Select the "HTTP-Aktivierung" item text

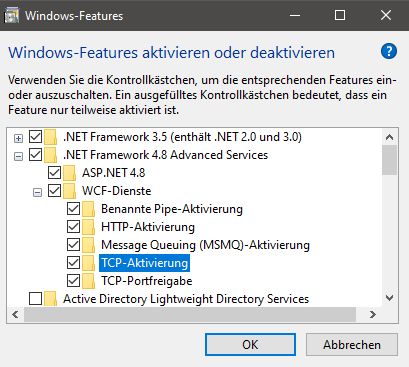click(x=148, y=227)
